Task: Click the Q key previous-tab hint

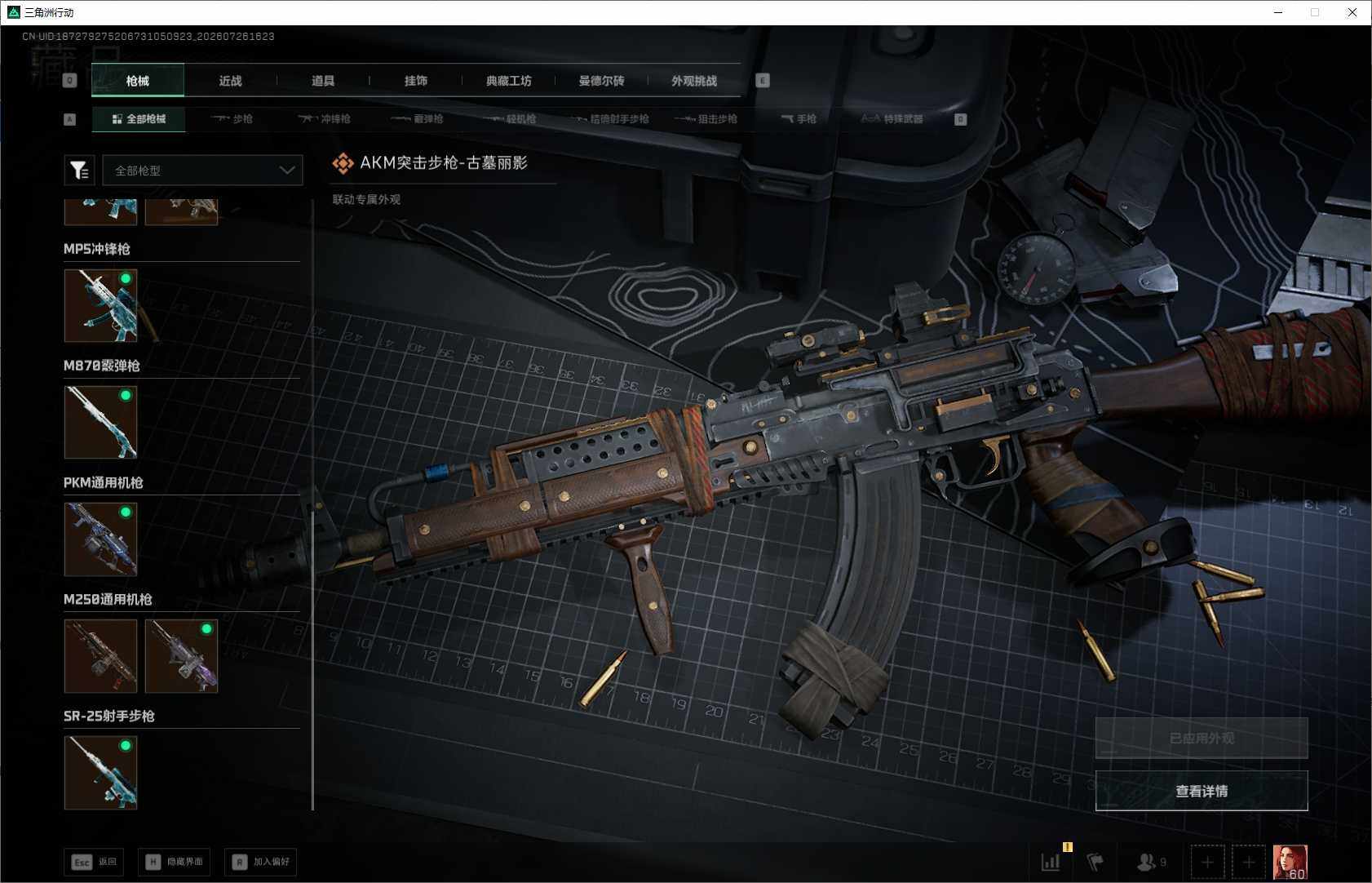Action: click(x=70, y=81)
